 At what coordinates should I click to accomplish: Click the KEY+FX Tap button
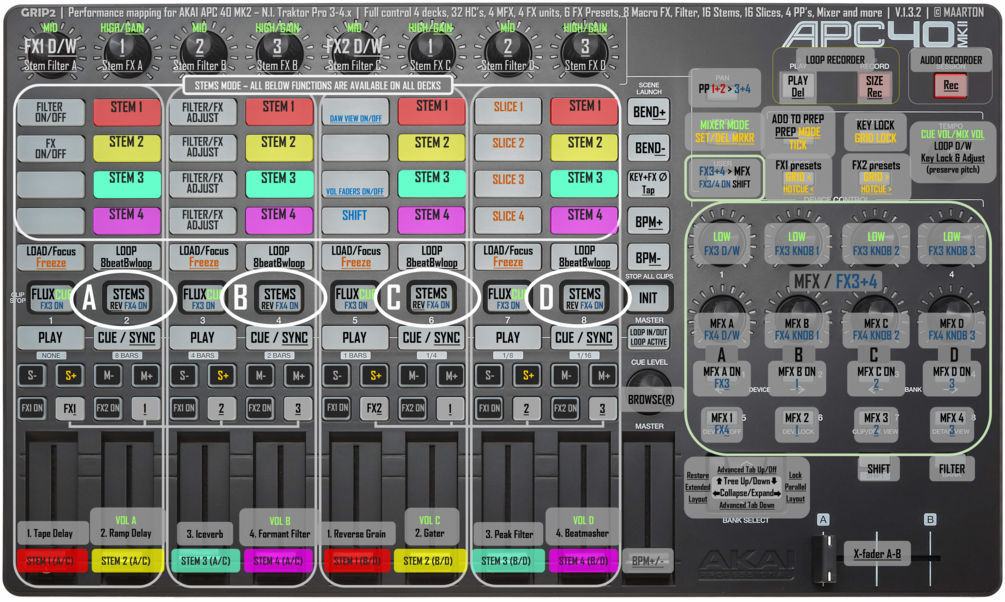(649, 183)
